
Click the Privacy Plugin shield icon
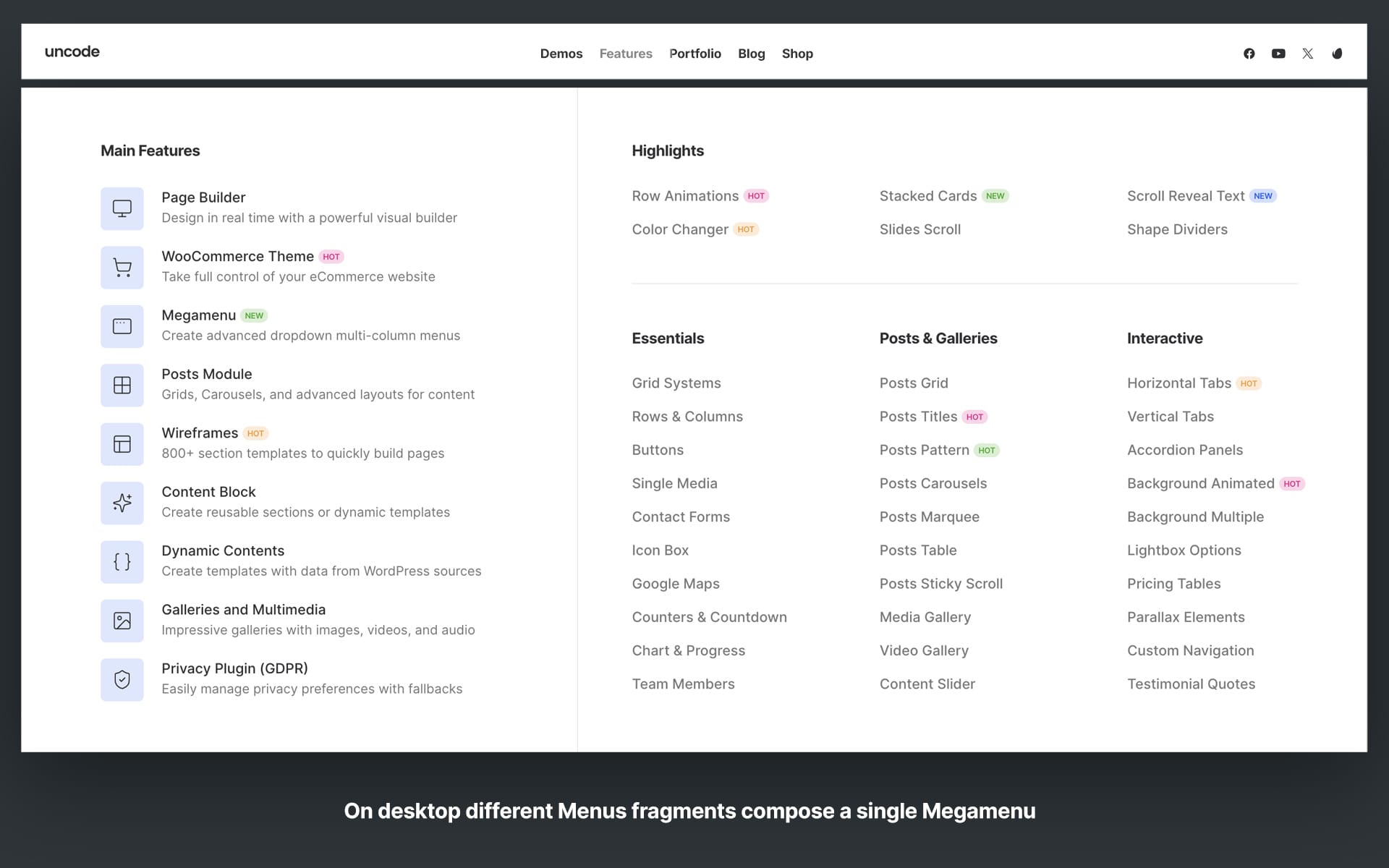click(122, 680)
